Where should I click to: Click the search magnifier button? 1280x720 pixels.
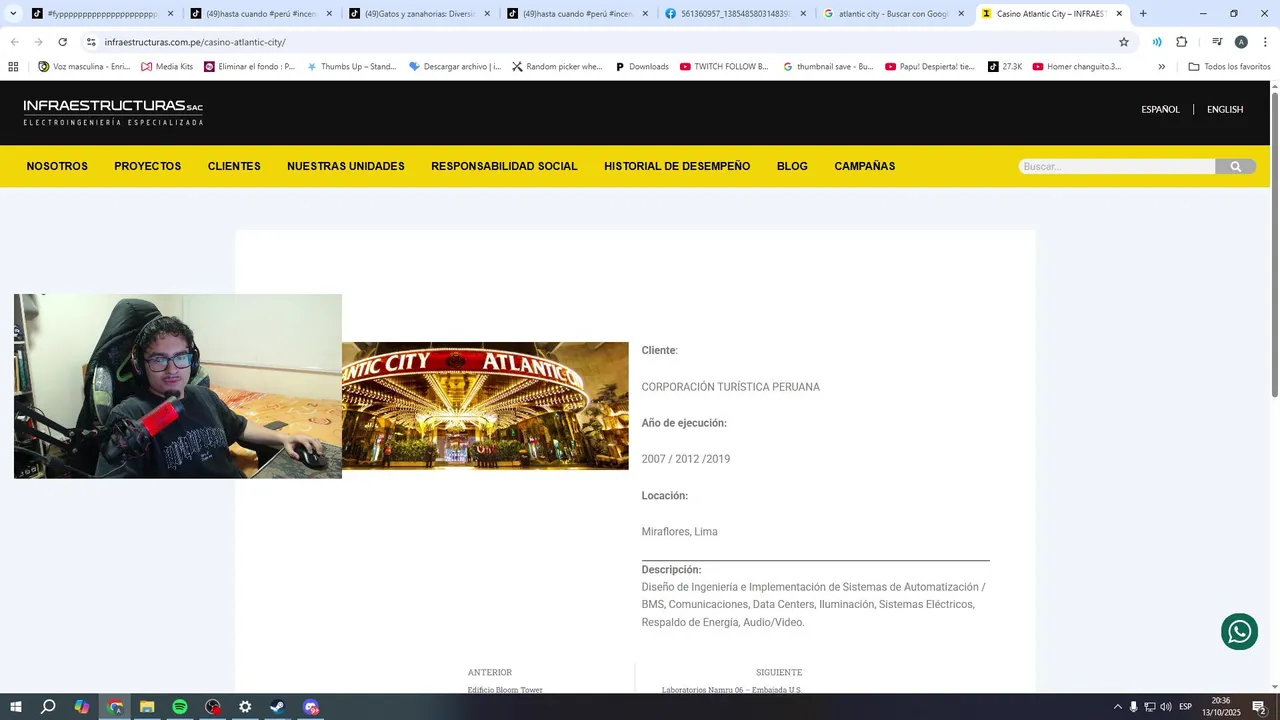coord(1235,167)
